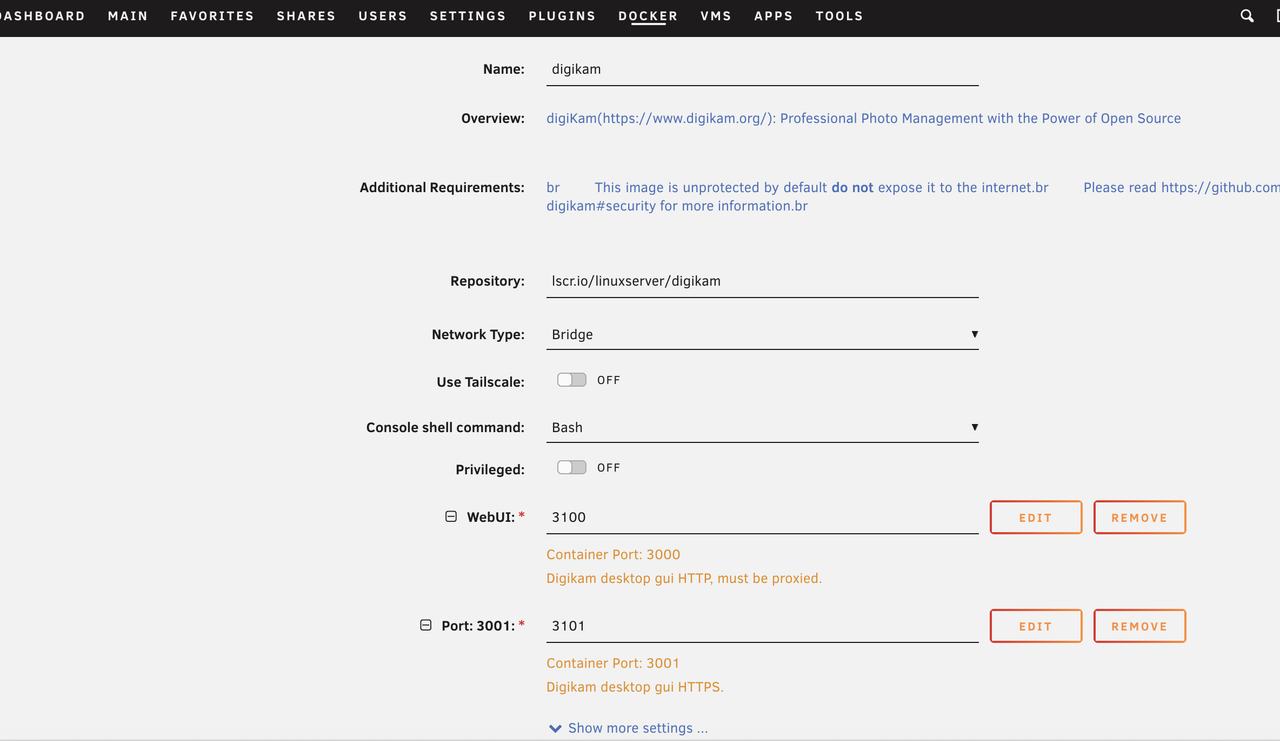Screen dimensions: 1280x741
Task: Go to Settings in the top menu
Action: (468, 16)
